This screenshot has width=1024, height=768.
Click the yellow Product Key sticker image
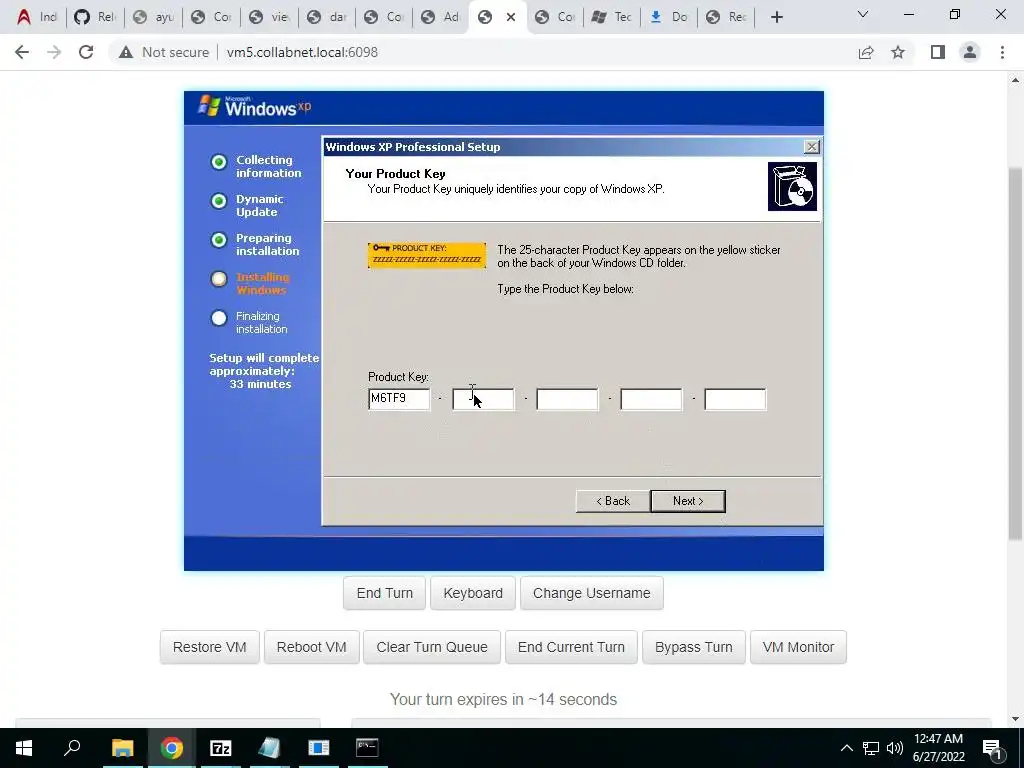pyautogui.click(x=427, y=255)
